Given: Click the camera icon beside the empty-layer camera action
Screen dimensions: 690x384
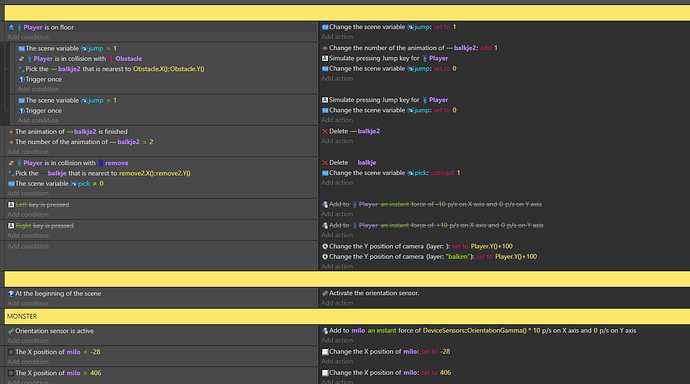Looking at the screenshot, I should [x=325, y=246].
